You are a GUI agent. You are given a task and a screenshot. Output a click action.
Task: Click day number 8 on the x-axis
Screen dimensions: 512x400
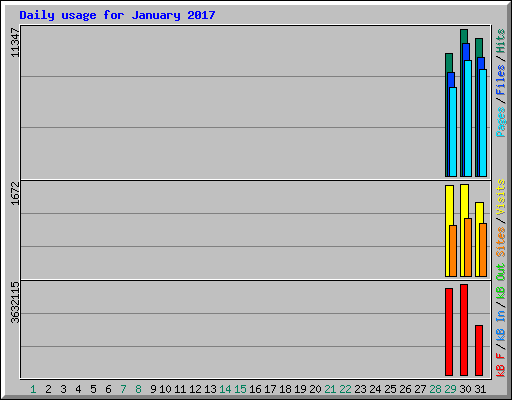(x=138, y=389)
